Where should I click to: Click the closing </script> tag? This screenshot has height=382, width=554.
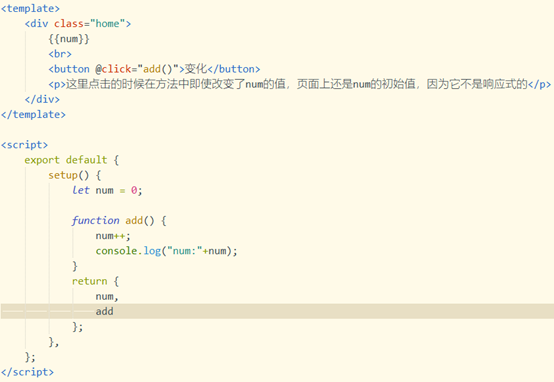(27, 372)
